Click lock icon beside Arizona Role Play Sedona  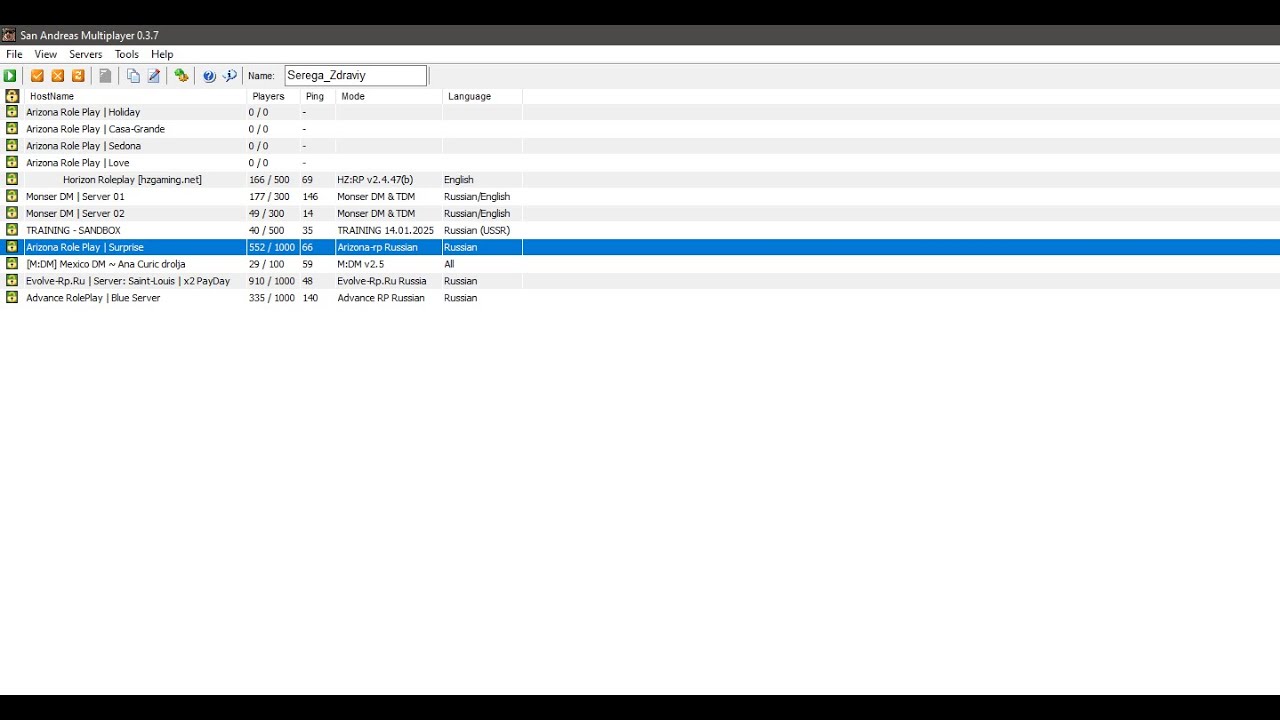pos(12,146)
